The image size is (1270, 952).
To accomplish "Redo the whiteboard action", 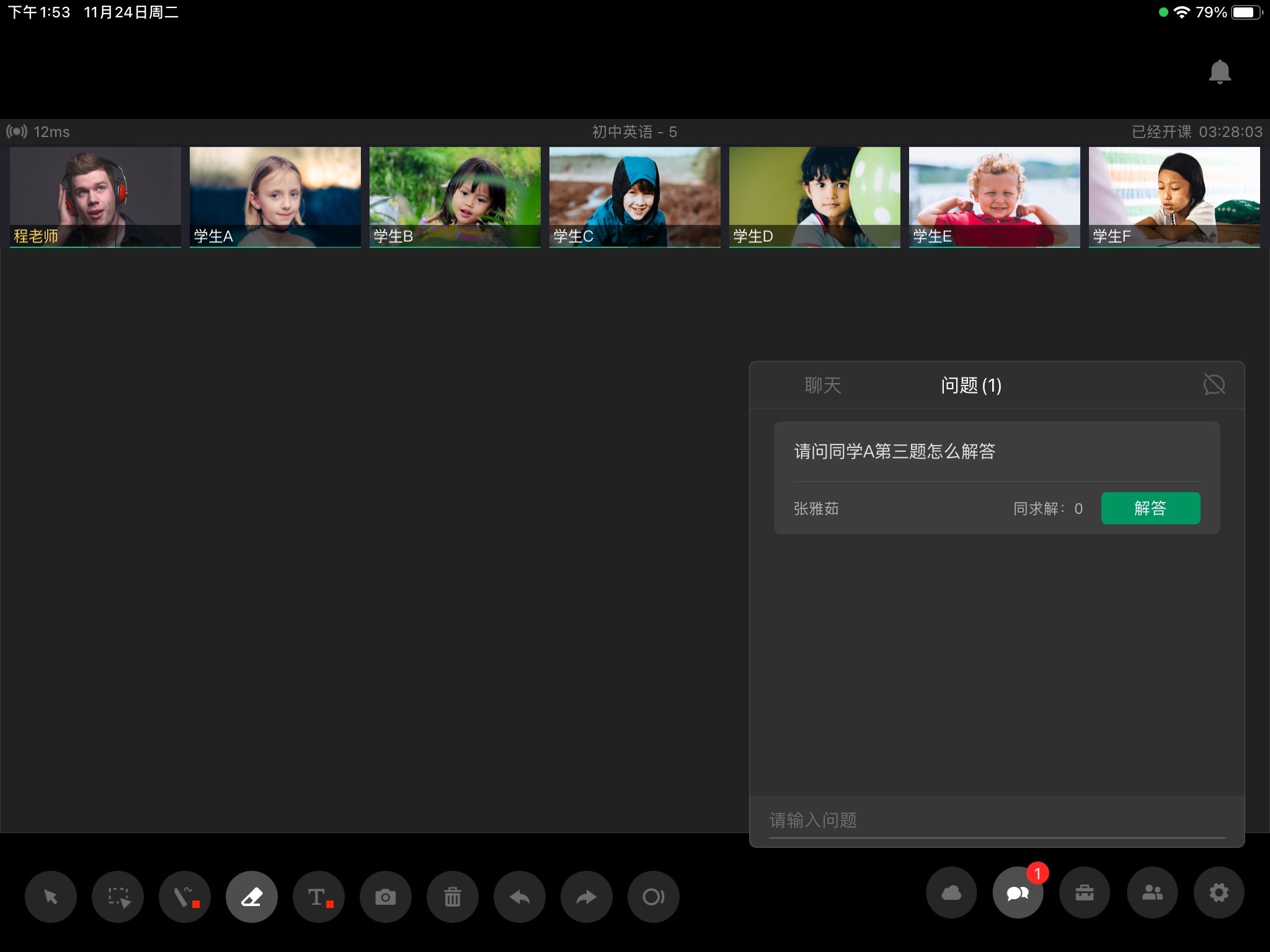I will 587,896.
